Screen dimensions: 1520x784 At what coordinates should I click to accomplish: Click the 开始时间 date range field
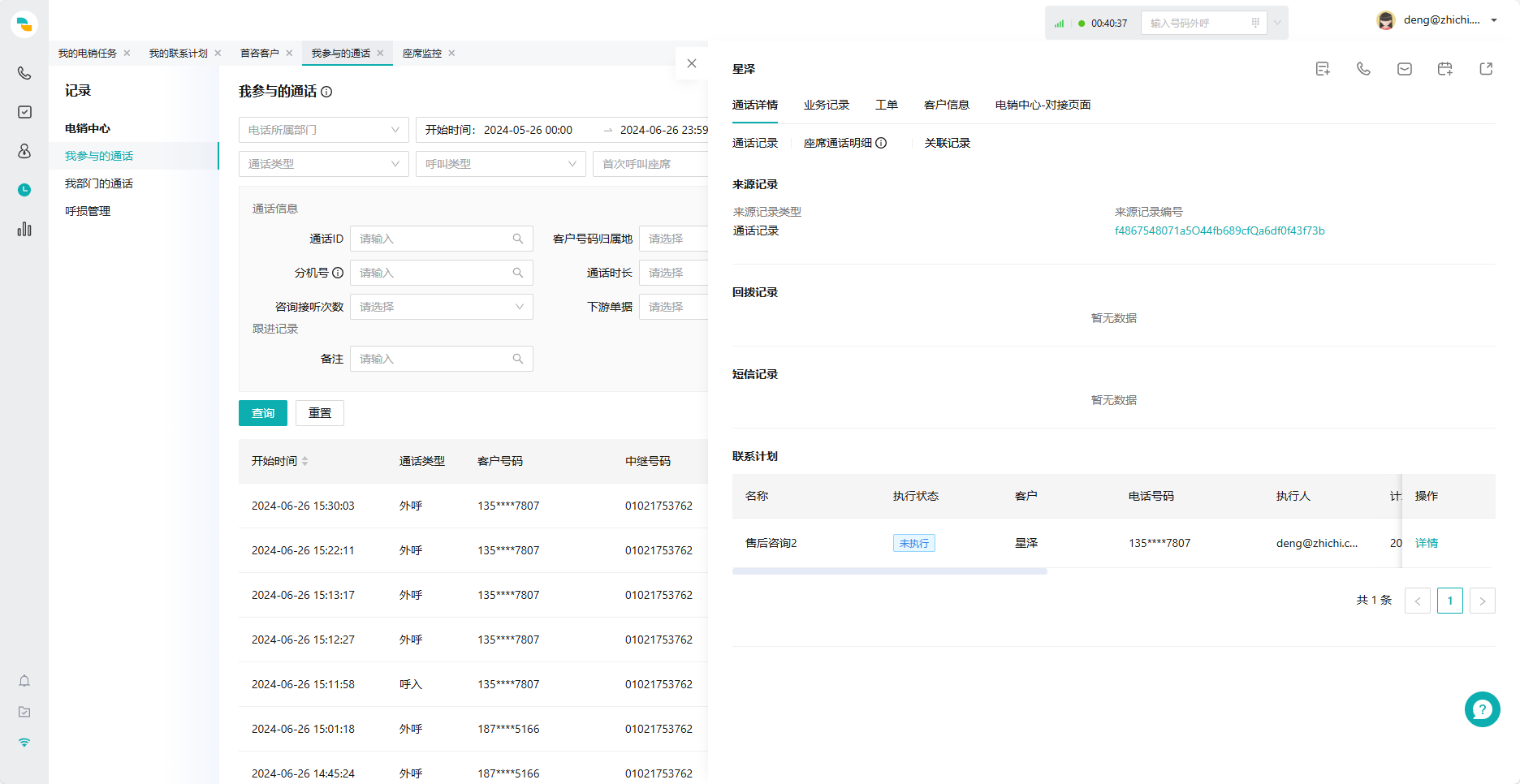(562, 130)
